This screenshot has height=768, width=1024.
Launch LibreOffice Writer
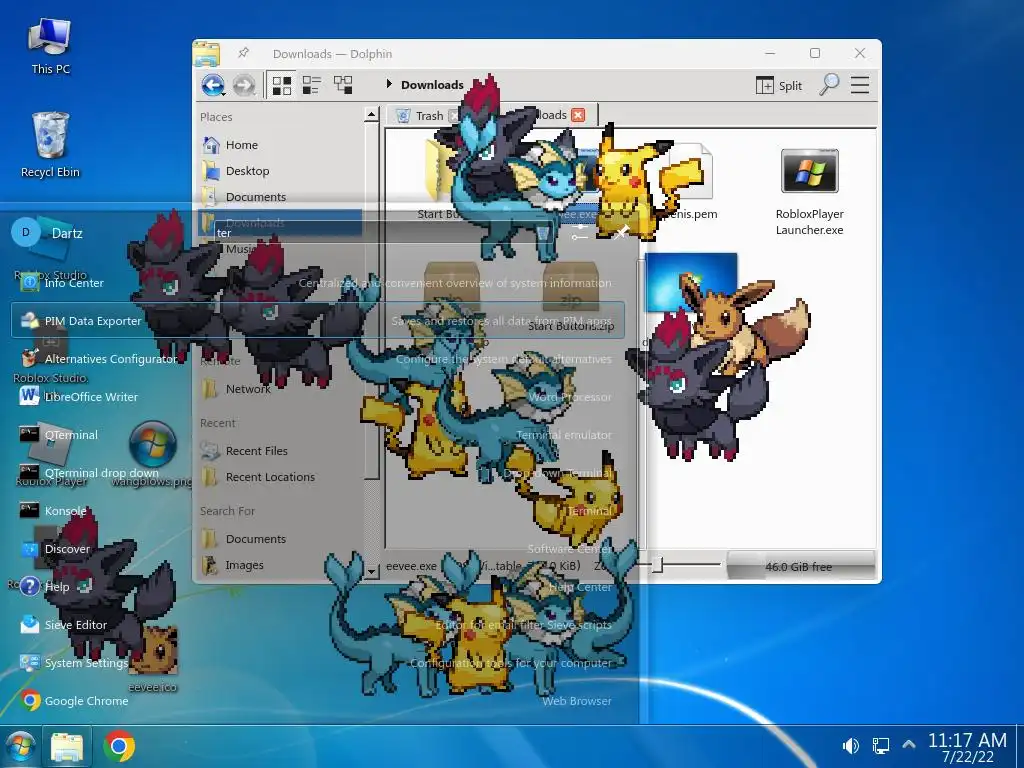(x=318, y=396)
